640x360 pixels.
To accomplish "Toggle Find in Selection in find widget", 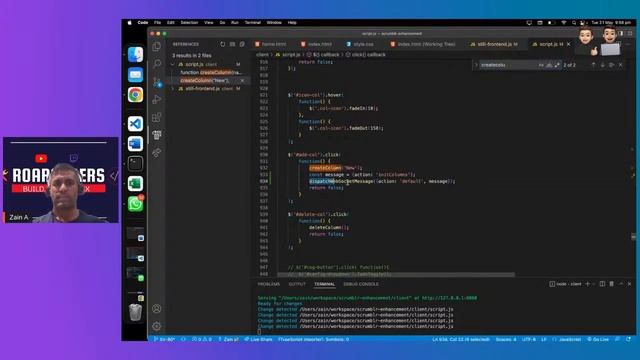I will [x=611, y=65].
